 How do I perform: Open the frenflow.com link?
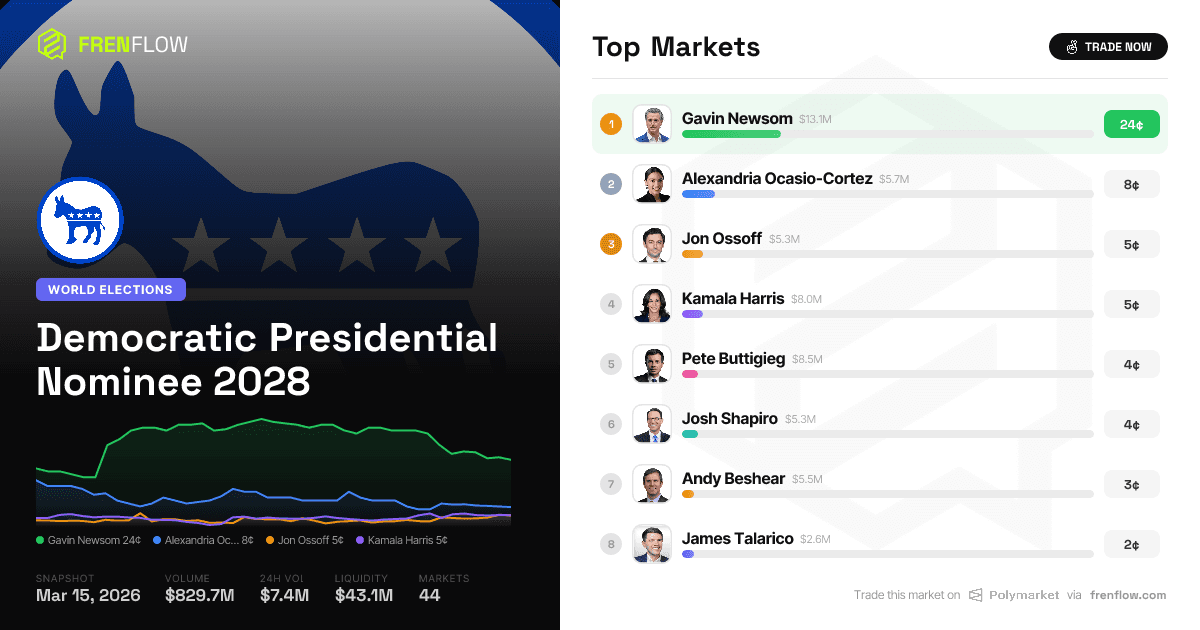pos(1129,595)
